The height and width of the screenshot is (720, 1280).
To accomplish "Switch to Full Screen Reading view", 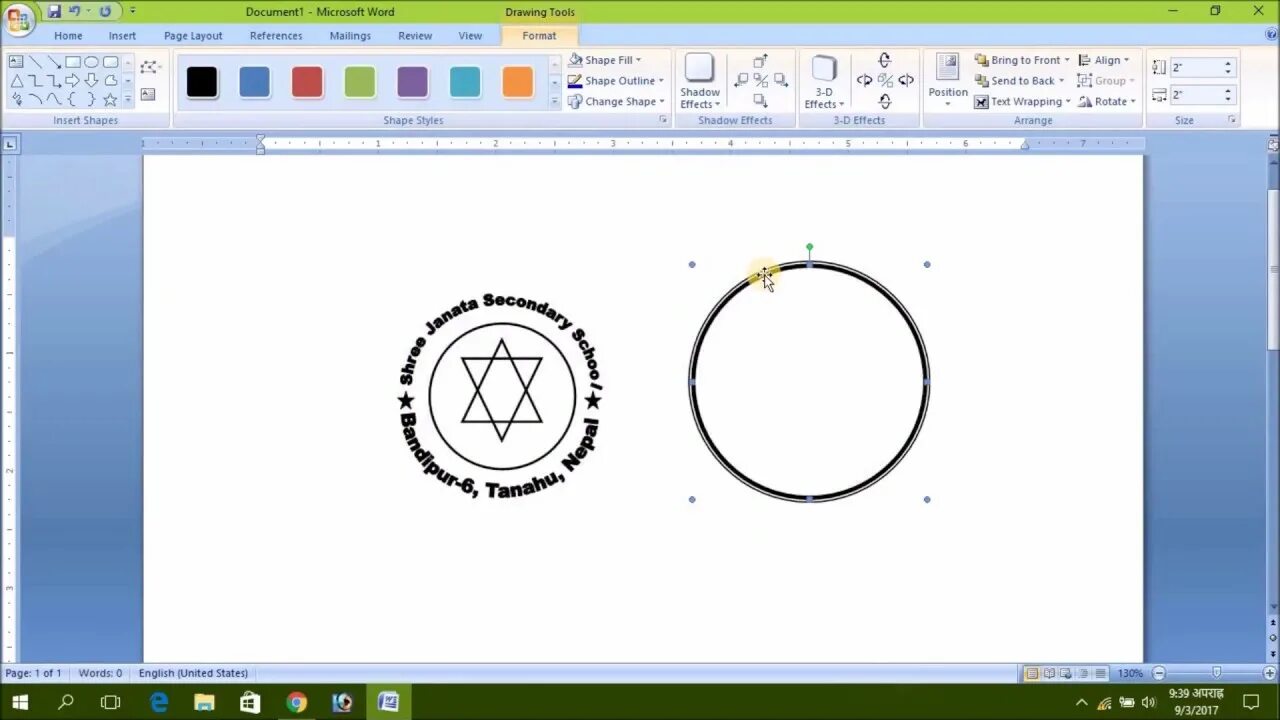I will pyautogui.click(x=1049, y=673).
